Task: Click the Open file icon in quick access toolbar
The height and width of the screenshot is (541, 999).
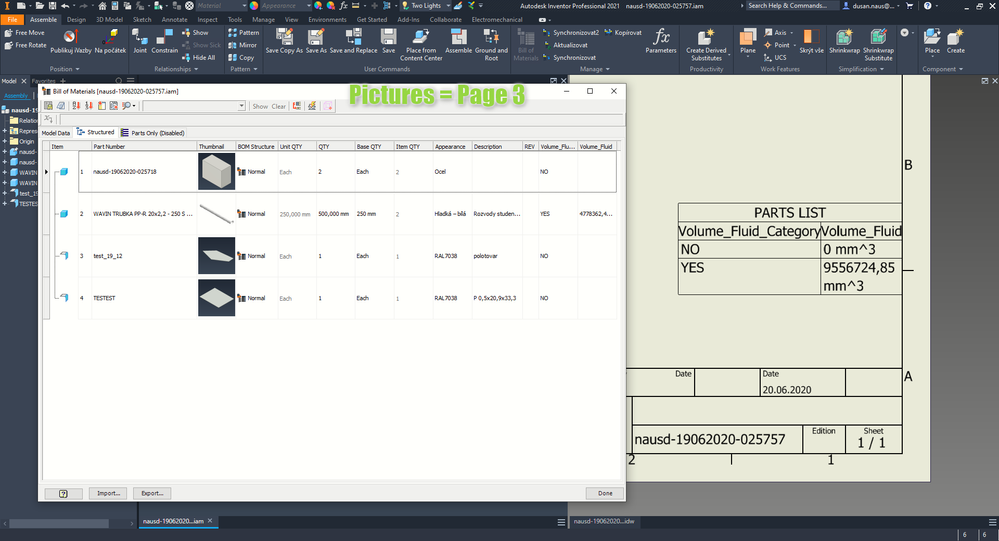Action: [x=40, y=6]
